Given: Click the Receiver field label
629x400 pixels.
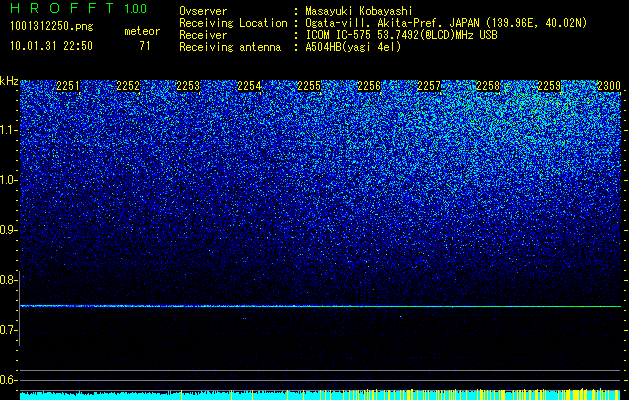Looking at the screenshot, I should tap(203, 35).
